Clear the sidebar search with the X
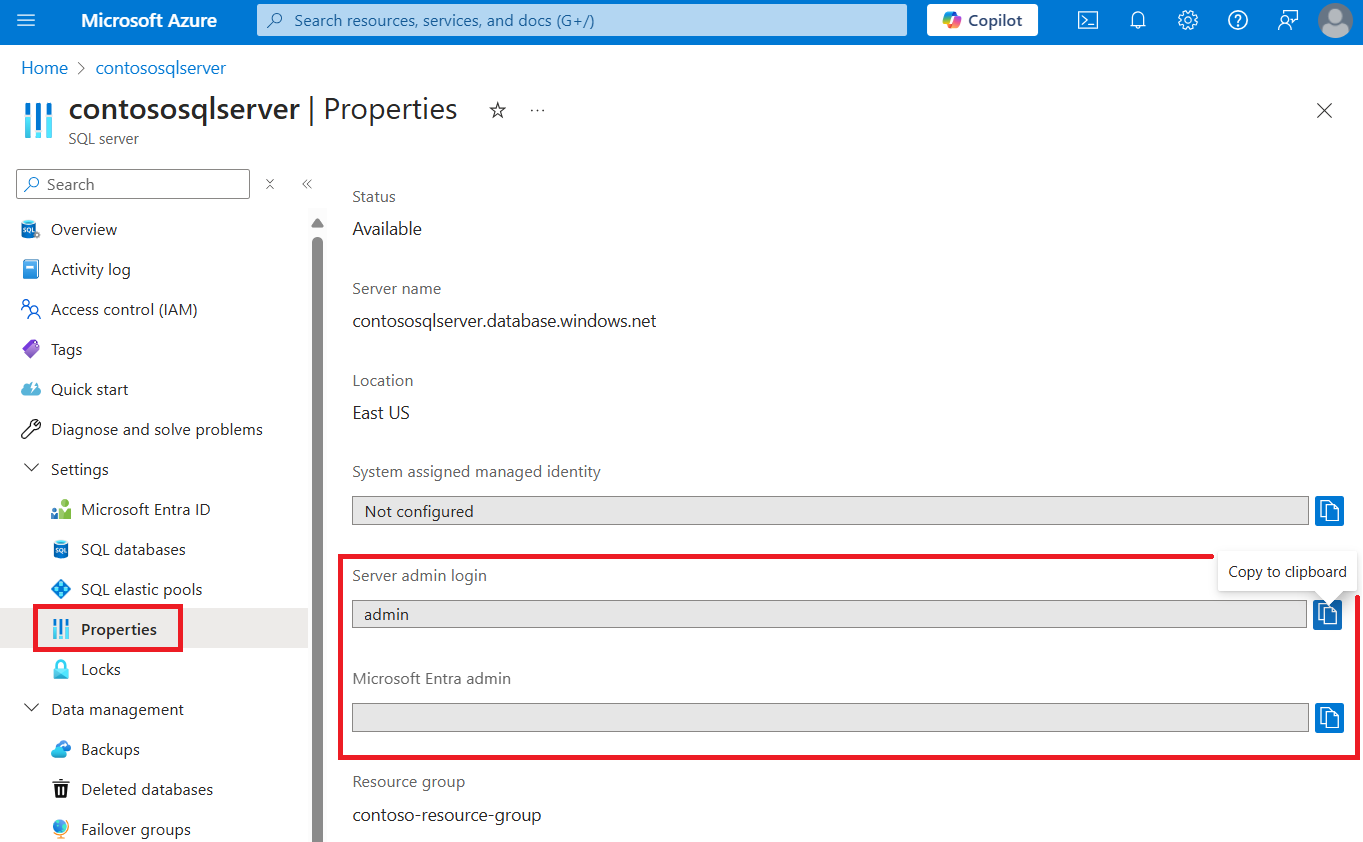The width and height of the screenshot is (1363, 842). [x=269, y=184]
